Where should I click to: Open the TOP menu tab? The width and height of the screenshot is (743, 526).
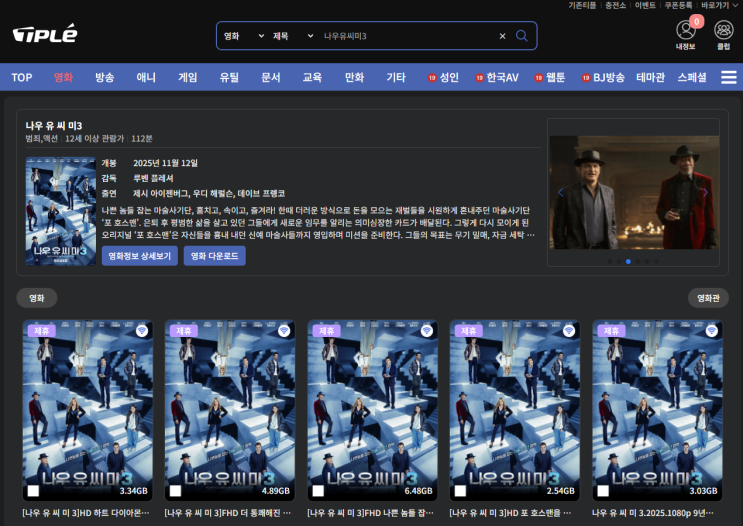tap(22, 77)
